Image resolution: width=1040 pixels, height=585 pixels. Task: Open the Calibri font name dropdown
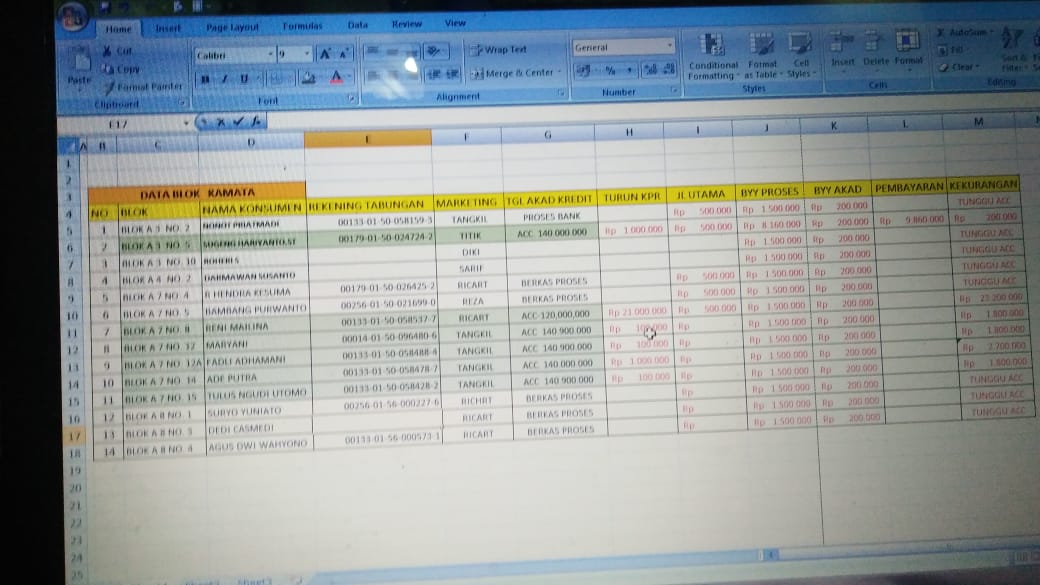(x=271, y=54)
